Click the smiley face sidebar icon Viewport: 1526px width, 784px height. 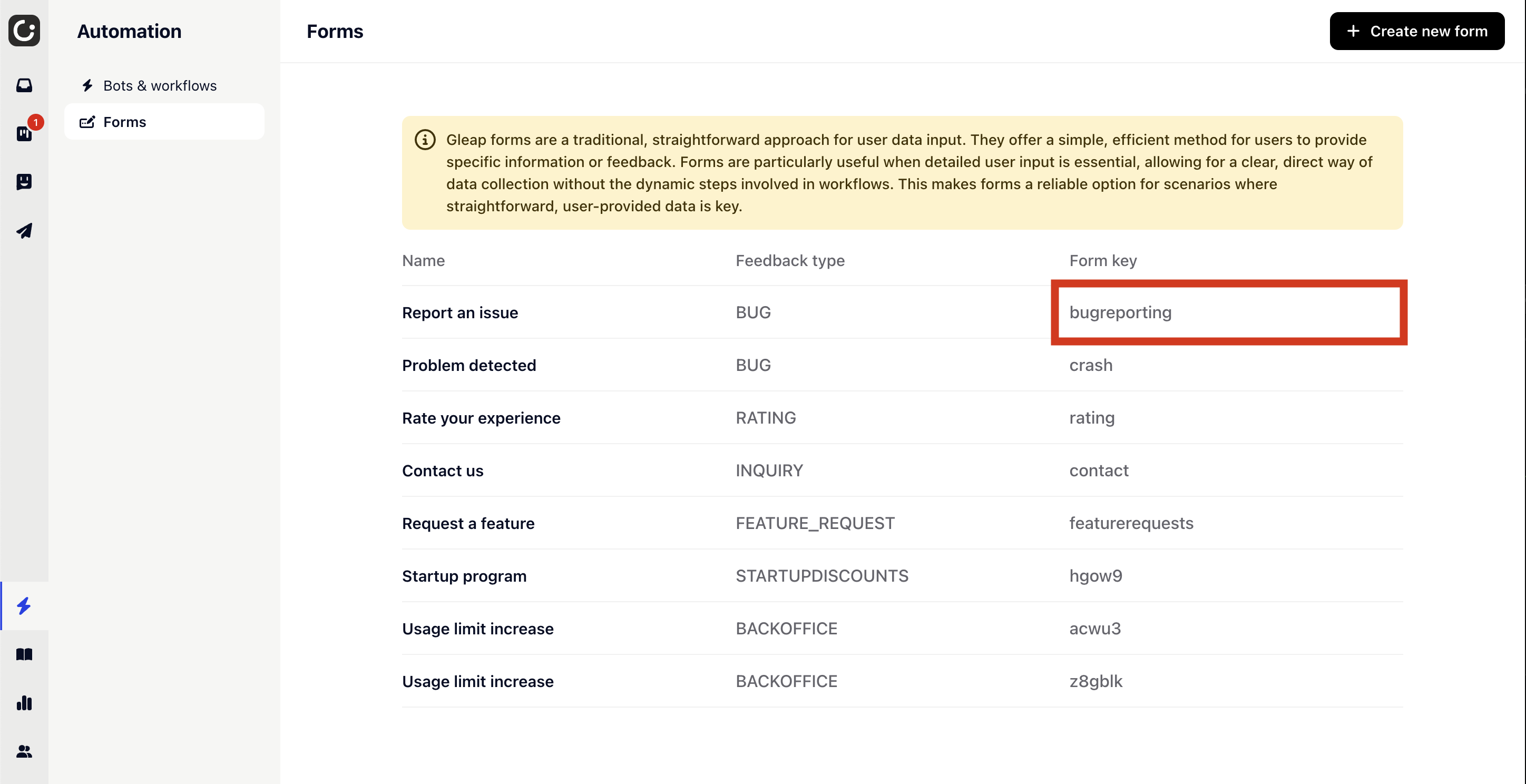[x=24, y=182]
